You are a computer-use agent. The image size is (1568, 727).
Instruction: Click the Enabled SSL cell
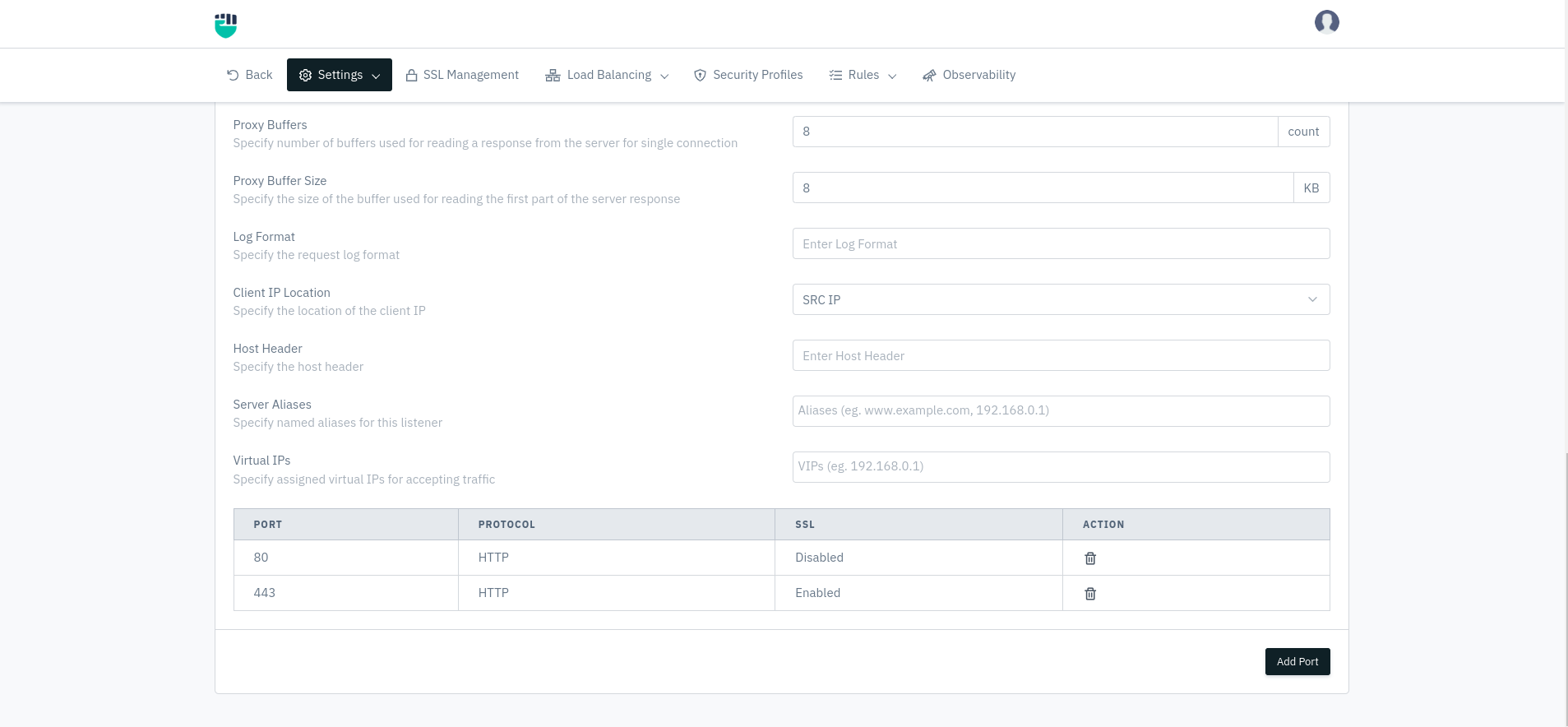tap(918, 593)
